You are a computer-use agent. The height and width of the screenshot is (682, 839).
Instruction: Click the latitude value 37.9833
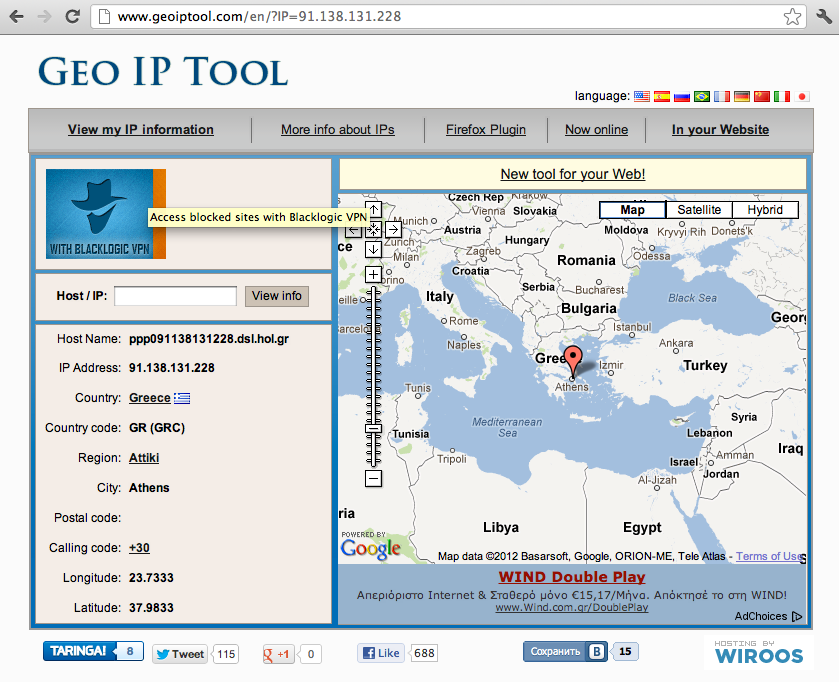[151, 608]
